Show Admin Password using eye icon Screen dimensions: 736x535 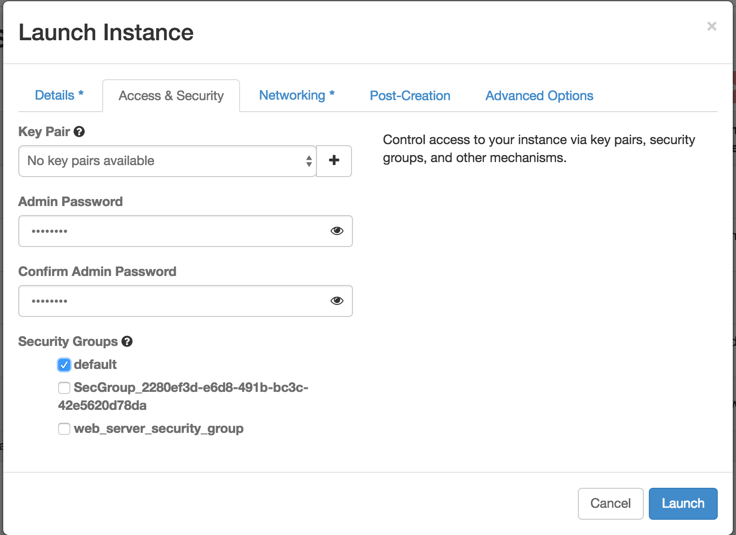tap(337, 231)
